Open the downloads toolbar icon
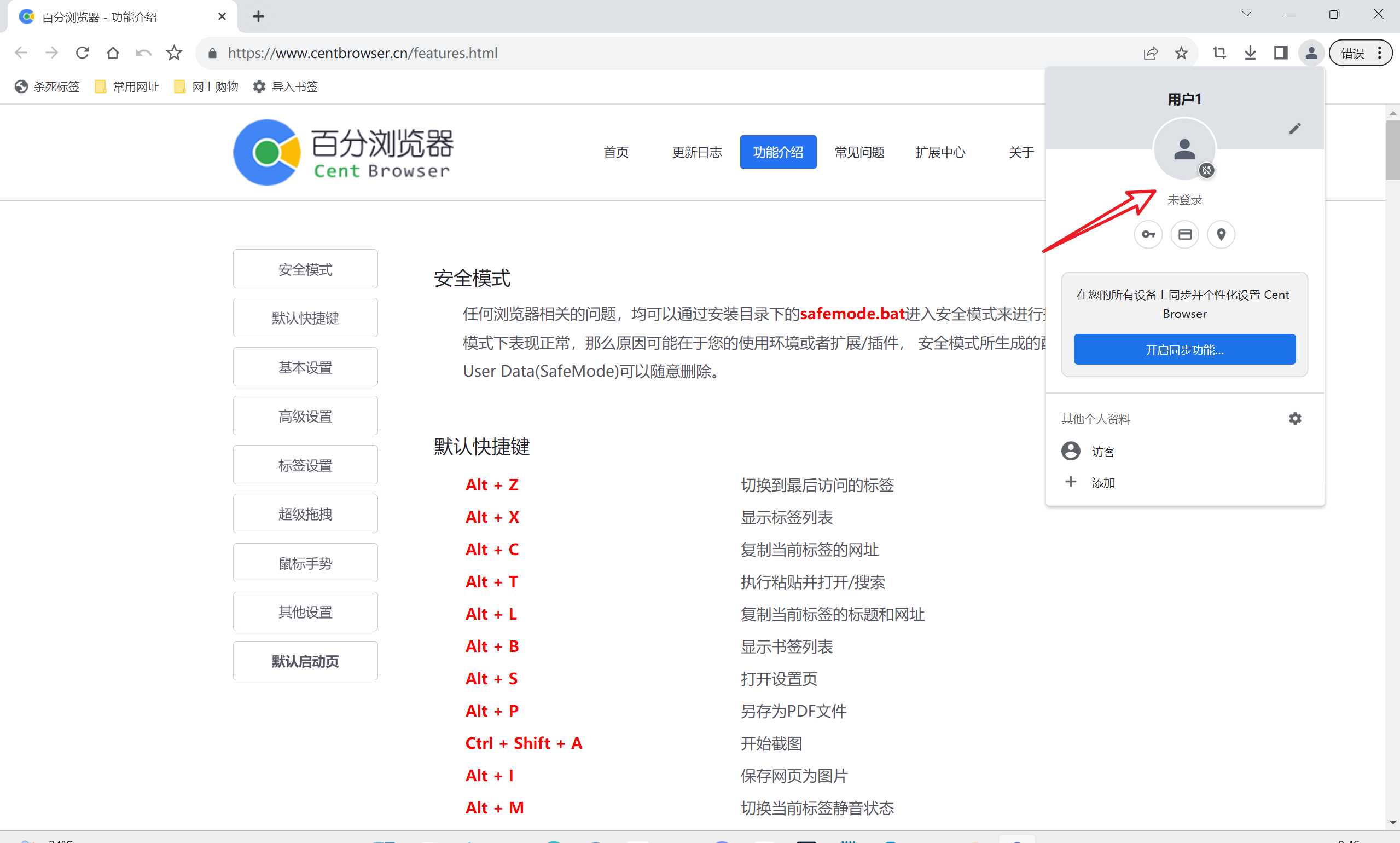The image size is (1400, 843). [1250, 53]
